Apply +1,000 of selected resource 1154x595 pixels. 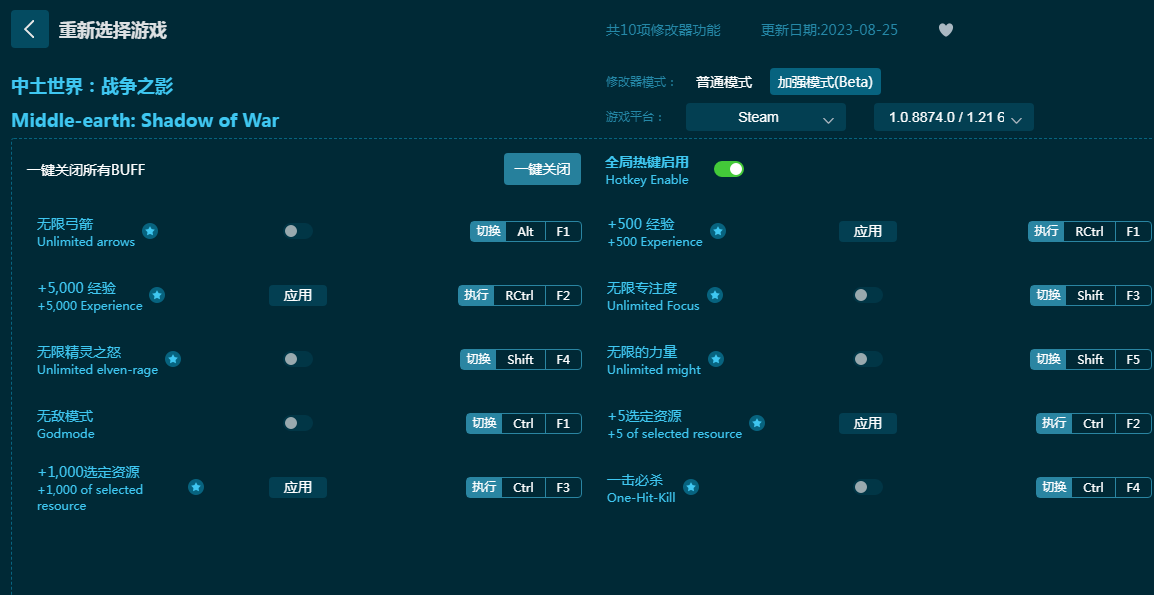298,487
